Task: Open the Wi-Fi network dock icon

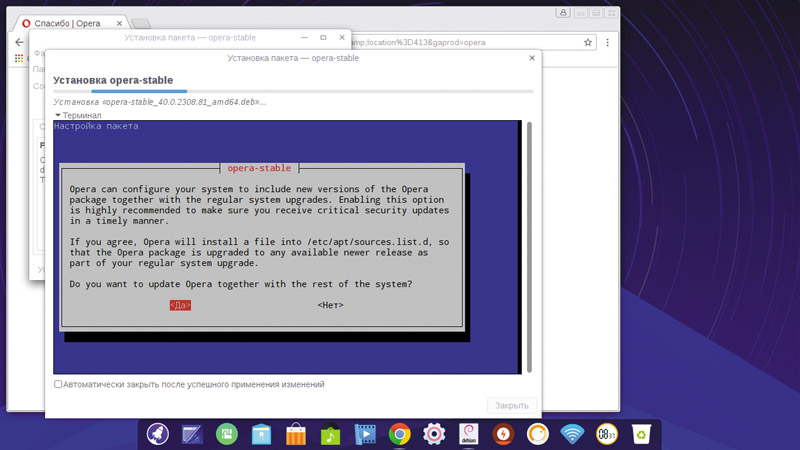Action: [572, 435]
